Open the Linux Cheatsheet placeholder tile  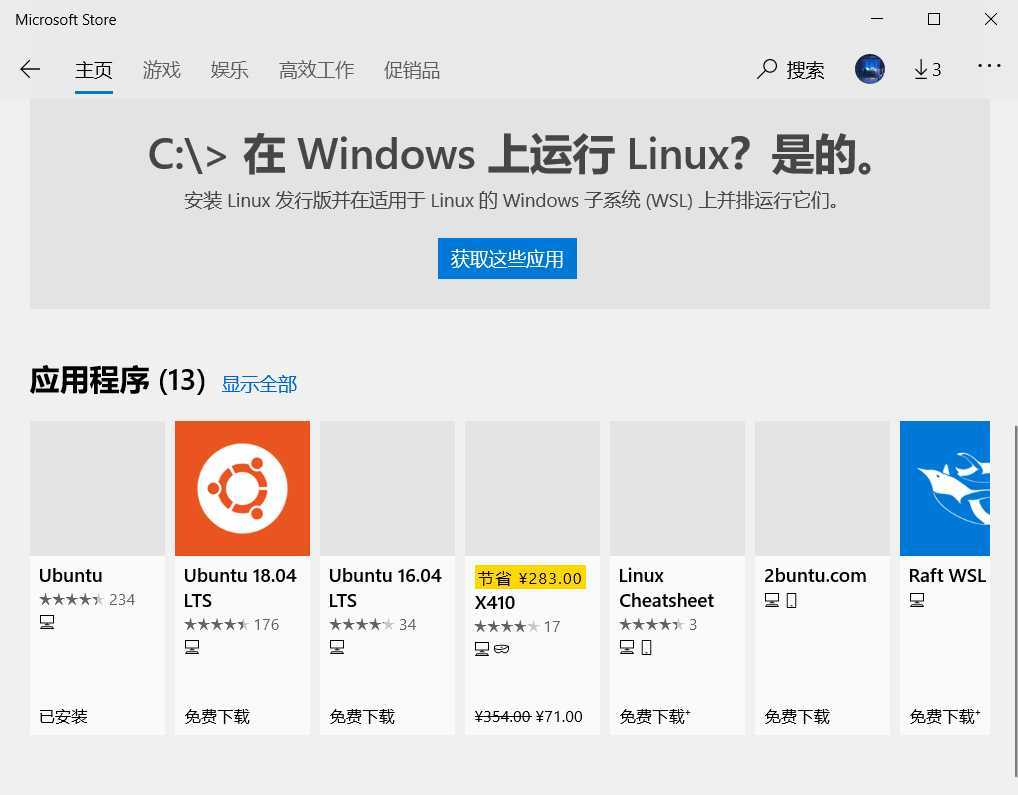tap(677, 488)
